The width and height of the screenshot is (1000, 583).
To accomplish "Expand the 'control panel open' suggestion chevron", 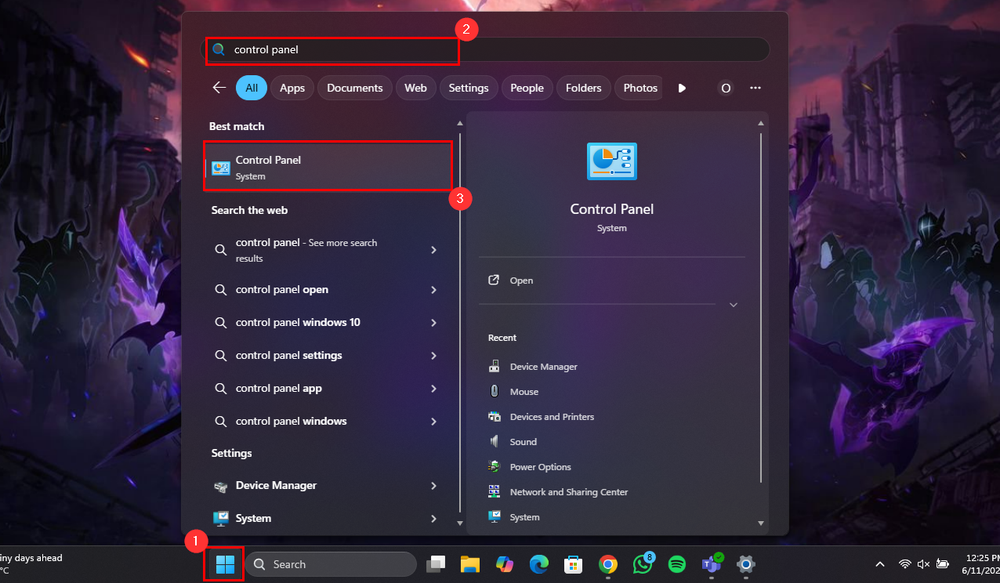I will pos(434,289).
